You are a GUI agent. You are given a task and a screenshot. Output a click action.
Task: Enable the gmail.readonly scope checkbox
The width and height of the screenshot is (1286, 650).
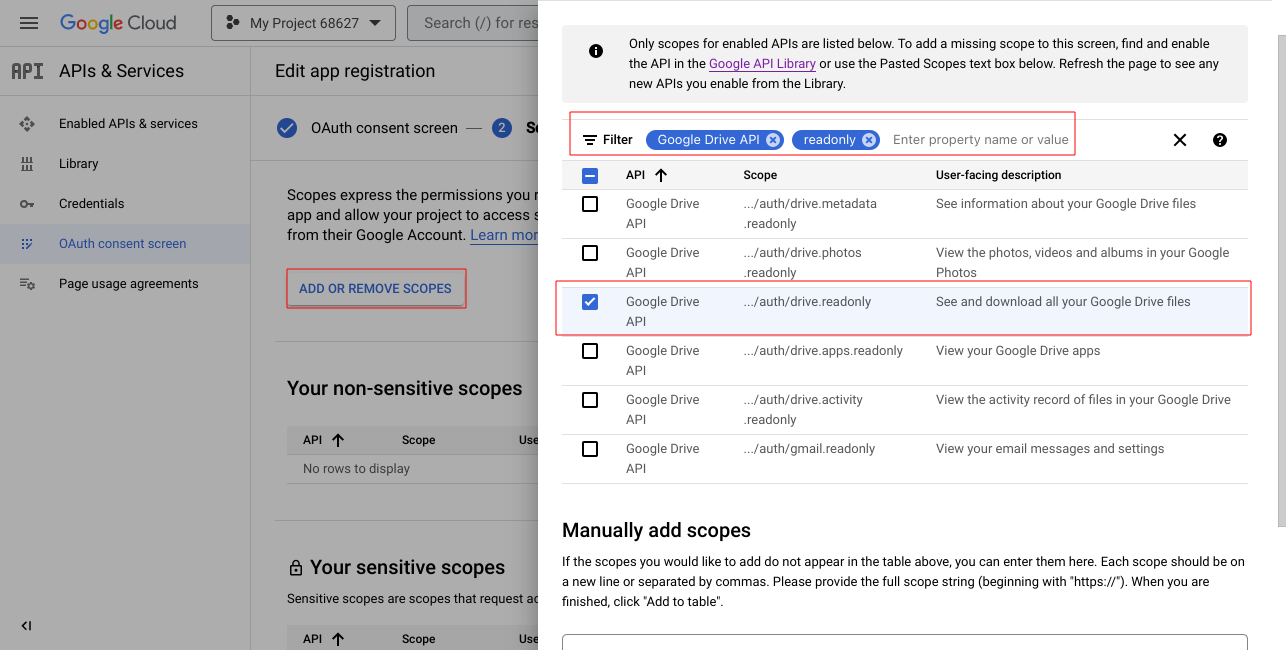point(590,449)
